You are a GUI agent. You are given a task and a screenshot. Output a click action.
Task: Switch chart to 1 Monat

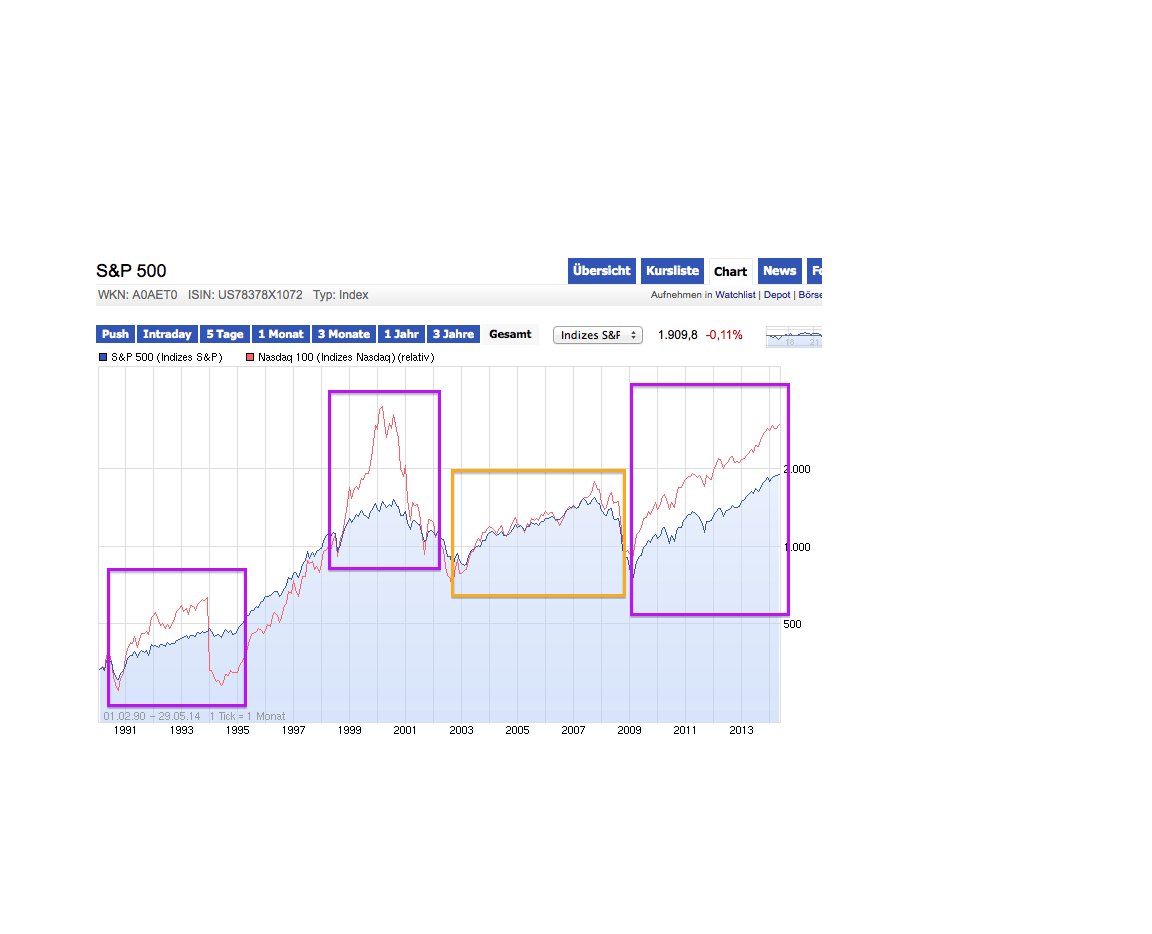tap(281, 334)
